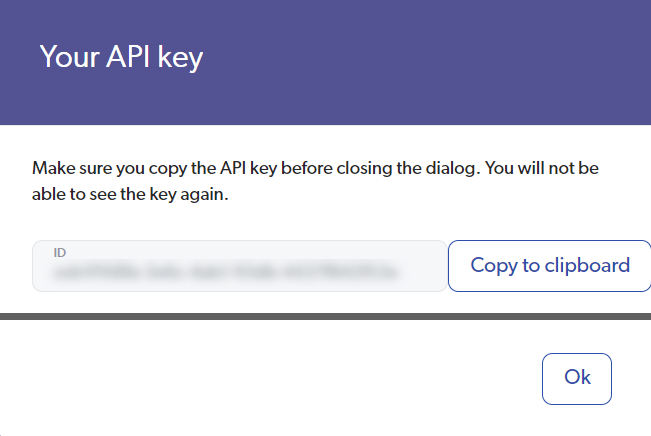Focus the read-only API key text box
Viewport: 651px width, 436px height.
239,266
